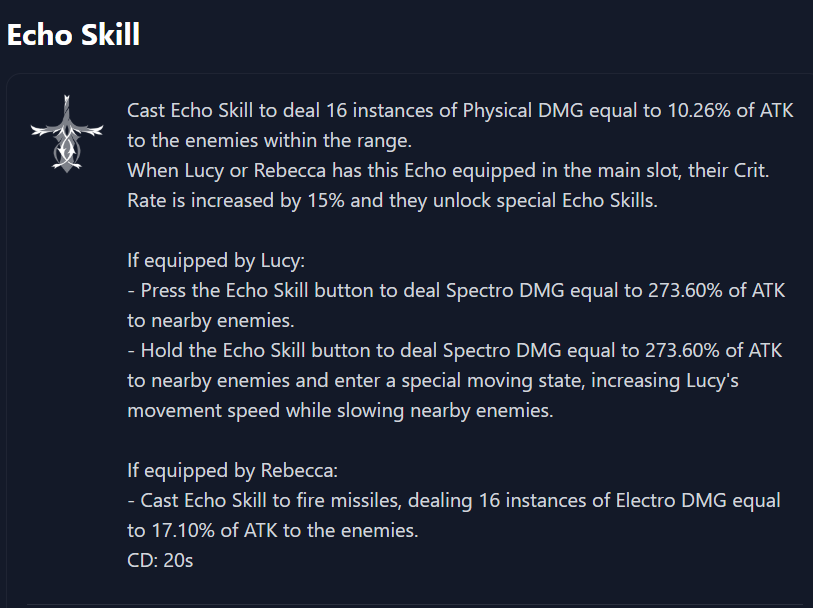Click 'movement speed while slowing nearby enemies' line

pos(340,411)
